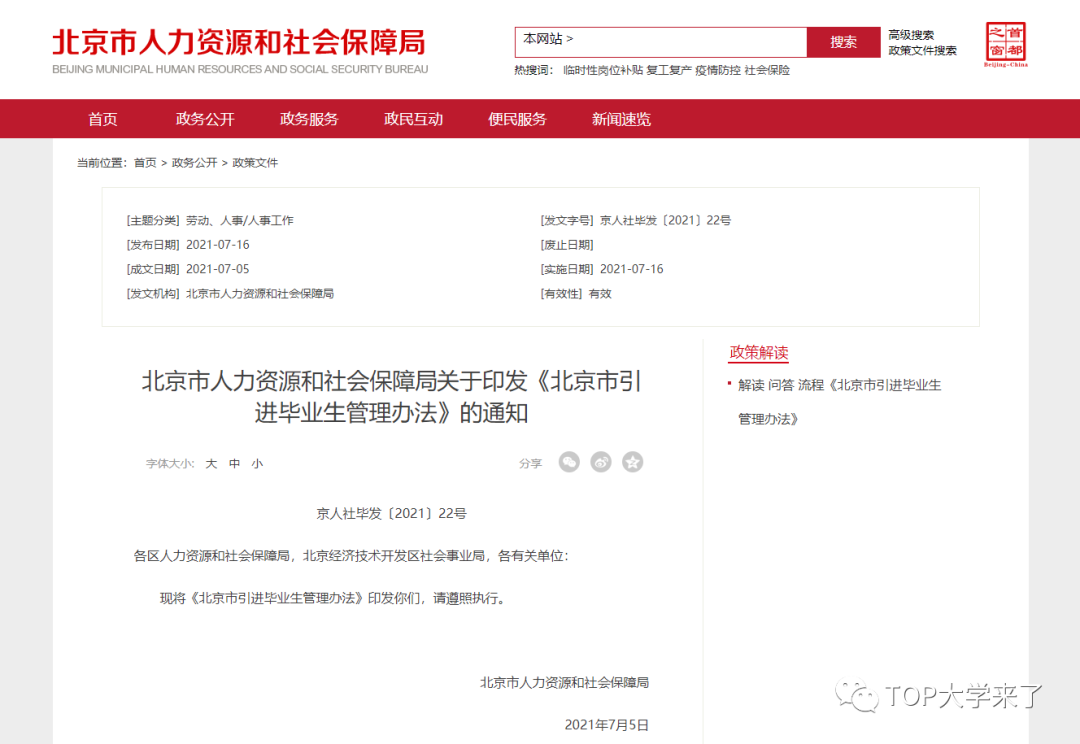
Task: Click 政务公开 in the breadcrumb
Action: click(194, 163)
